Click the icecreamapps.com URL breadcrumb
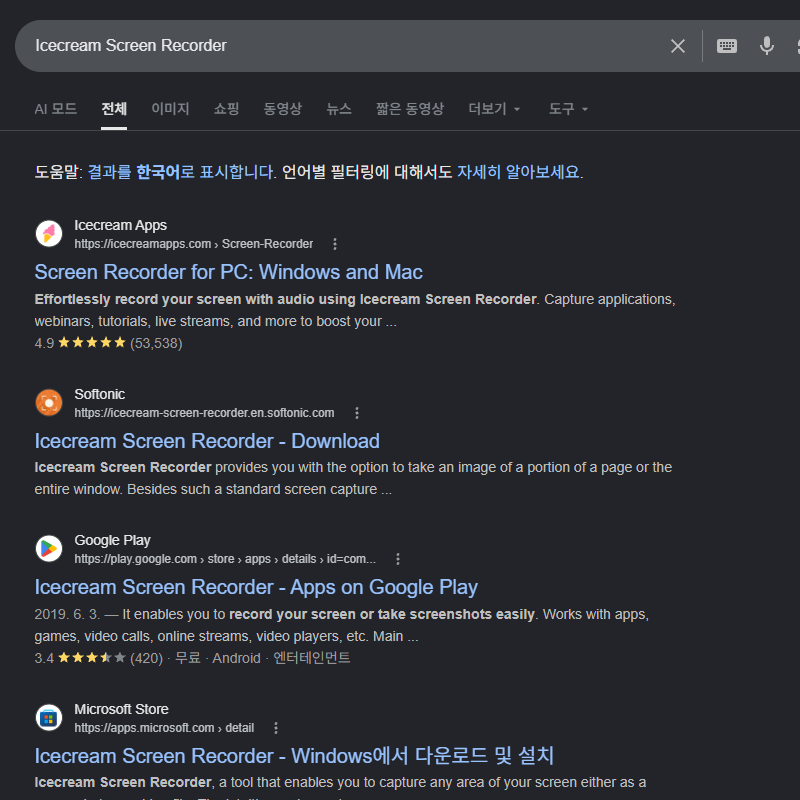The height and width of the screenshot is (800, 800). point(193,244)
